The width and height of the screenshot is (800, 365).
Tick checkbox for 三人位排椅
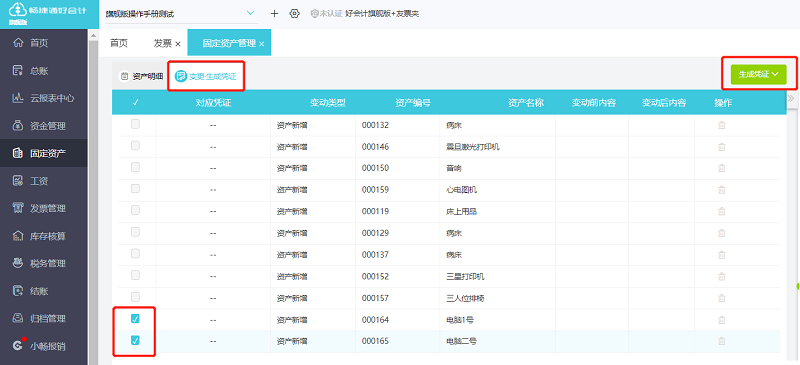(x=135, y=297)
